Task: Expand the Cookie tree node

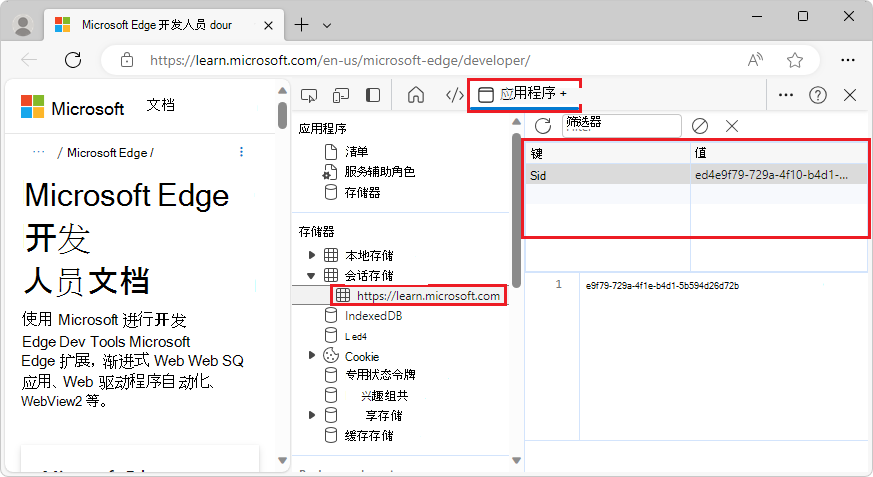Action: pyautogui.click(x=312, y=355)
